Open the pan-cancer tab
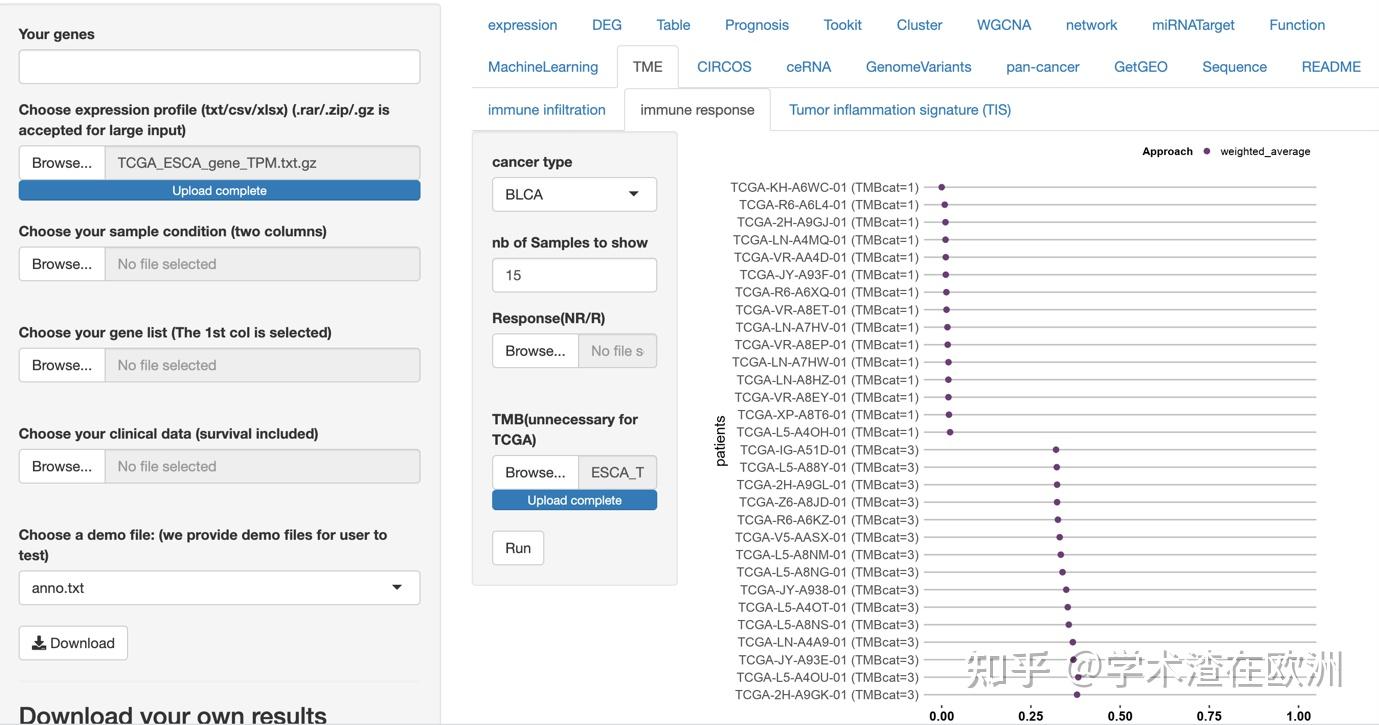 pos(1042,65)
